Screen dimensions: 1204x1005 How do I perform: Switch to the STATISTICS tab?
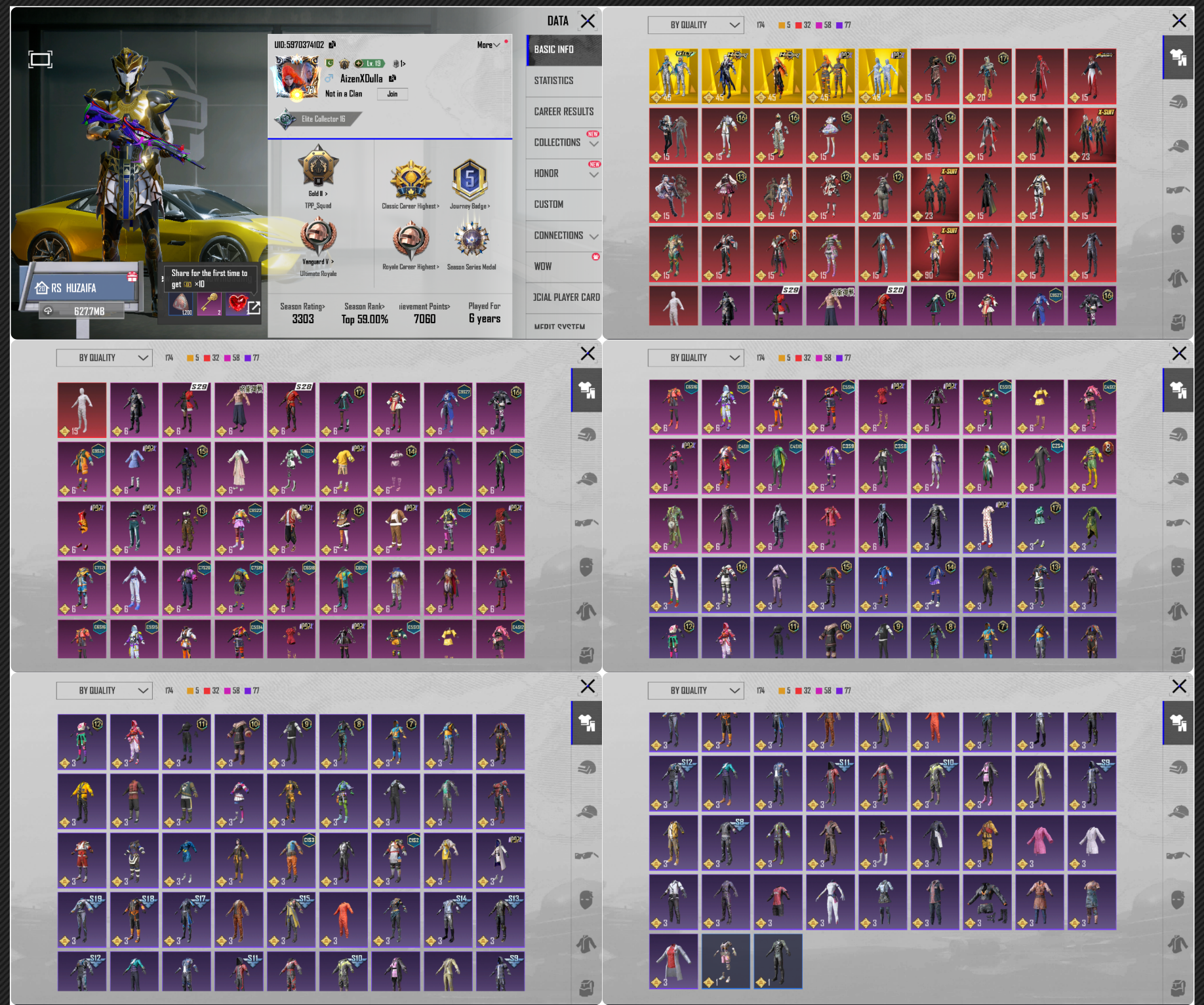pyautogui.click(x=564, y=81)
